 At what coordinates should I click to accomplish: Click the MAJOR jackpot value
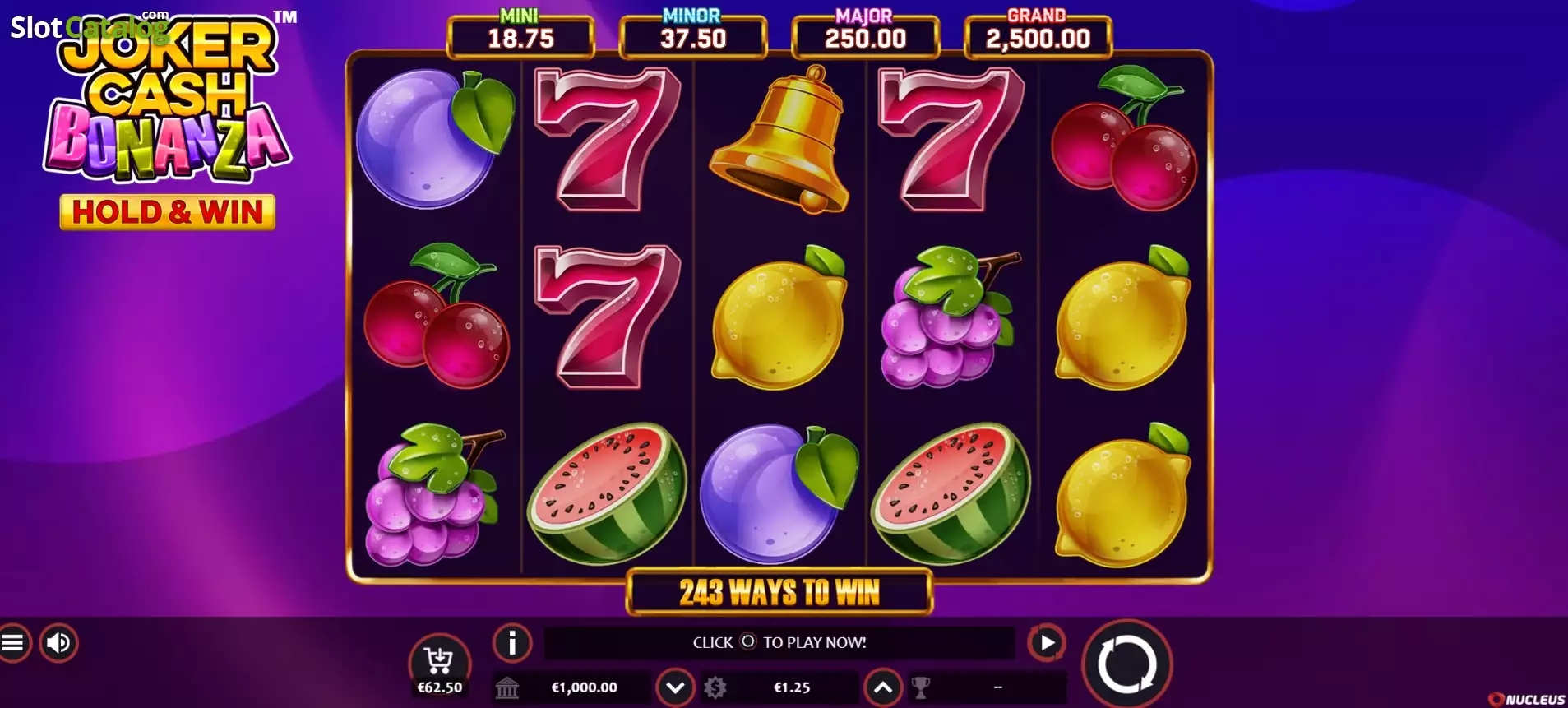click(x=866, y=39)
